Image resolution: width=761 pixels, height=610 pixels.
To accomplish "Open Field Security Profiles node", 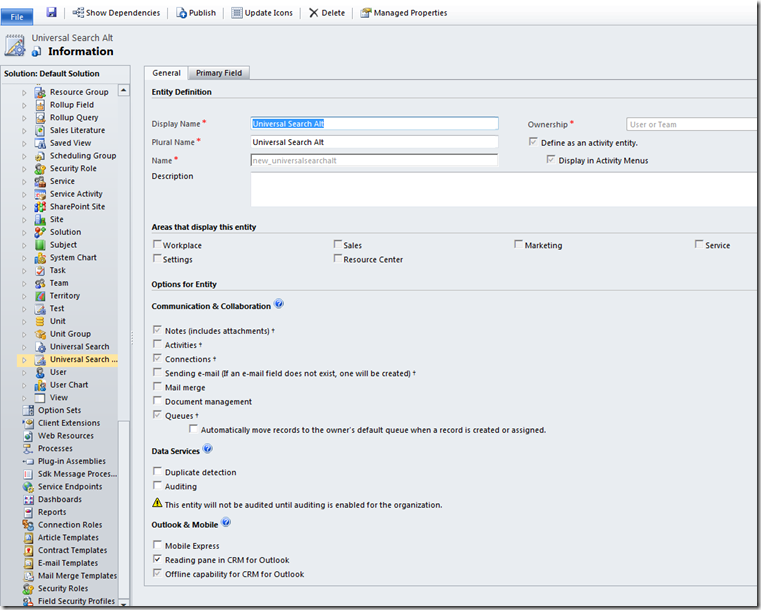I will 76,601.
